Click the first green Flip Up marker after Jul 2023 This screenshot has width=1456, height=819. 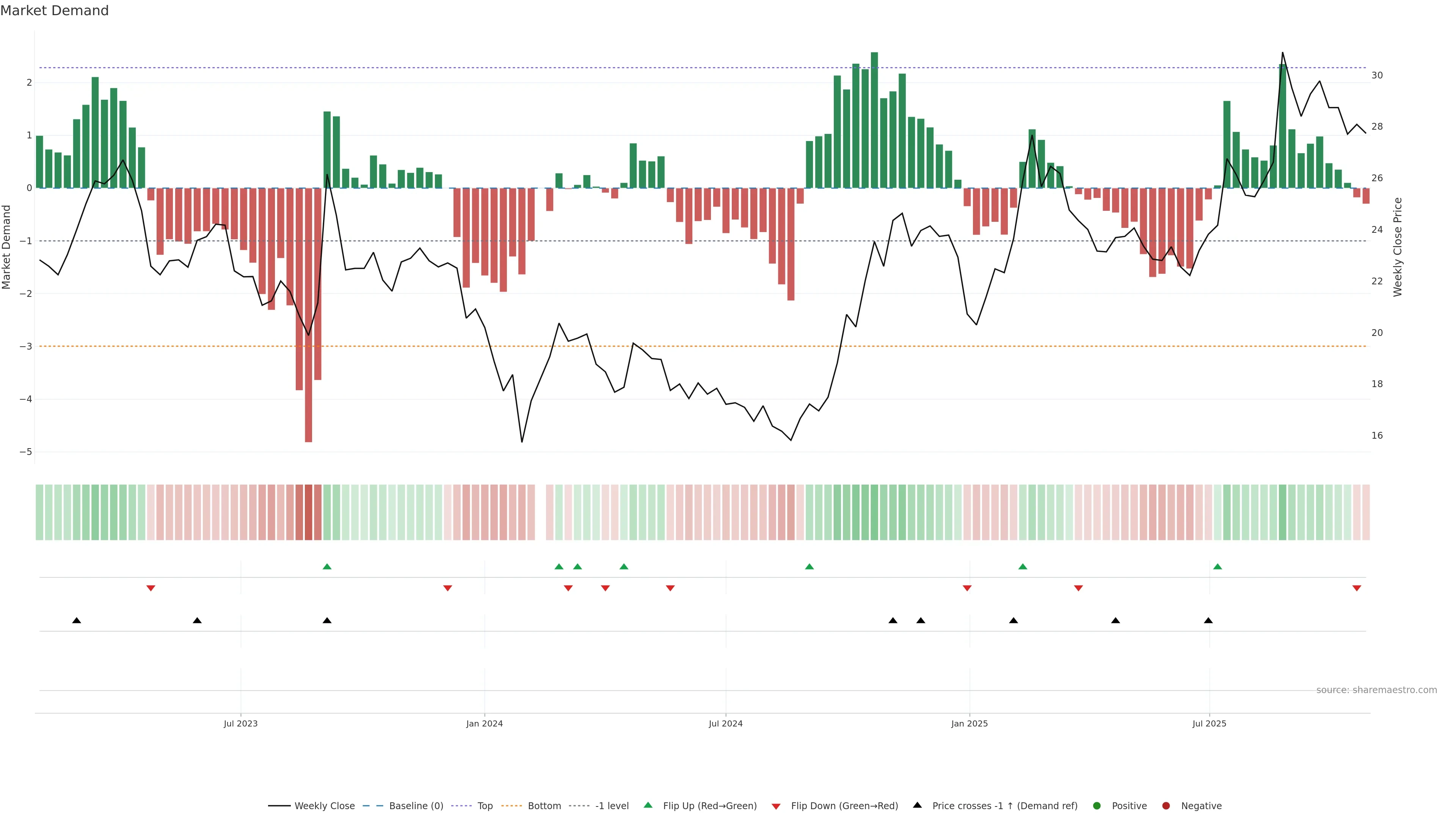pos(327,566)
